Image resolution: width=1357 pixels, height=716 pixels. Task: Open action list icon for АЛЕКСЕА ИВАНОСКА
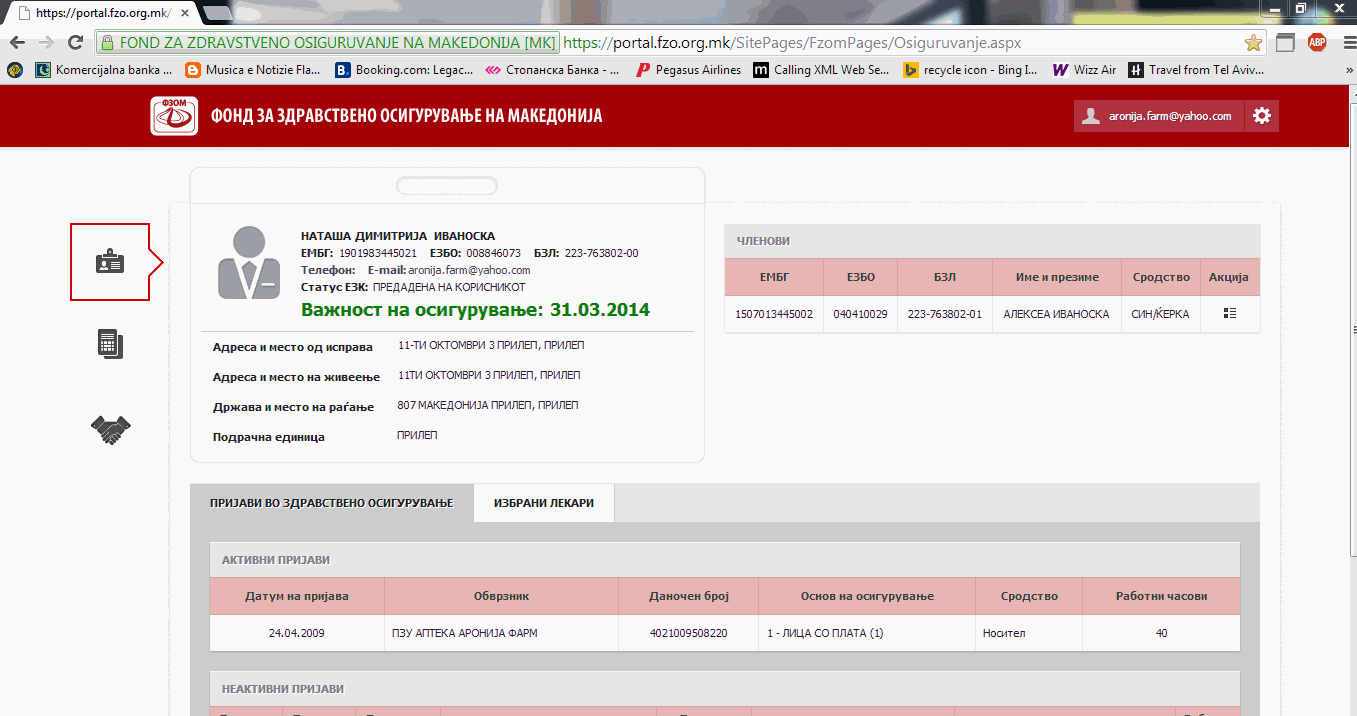(1229, 313)
